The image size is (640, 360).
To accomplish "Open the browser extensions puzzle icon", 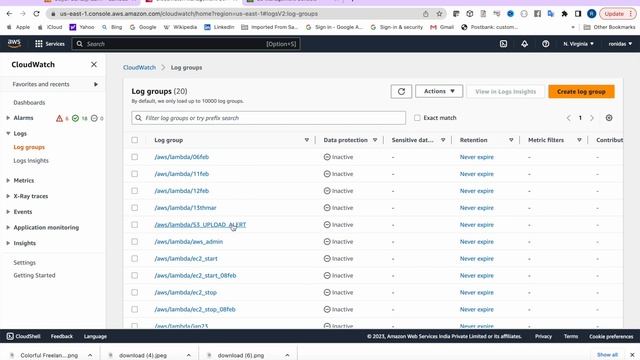I will pyautogui.click(x=564, y=13).
